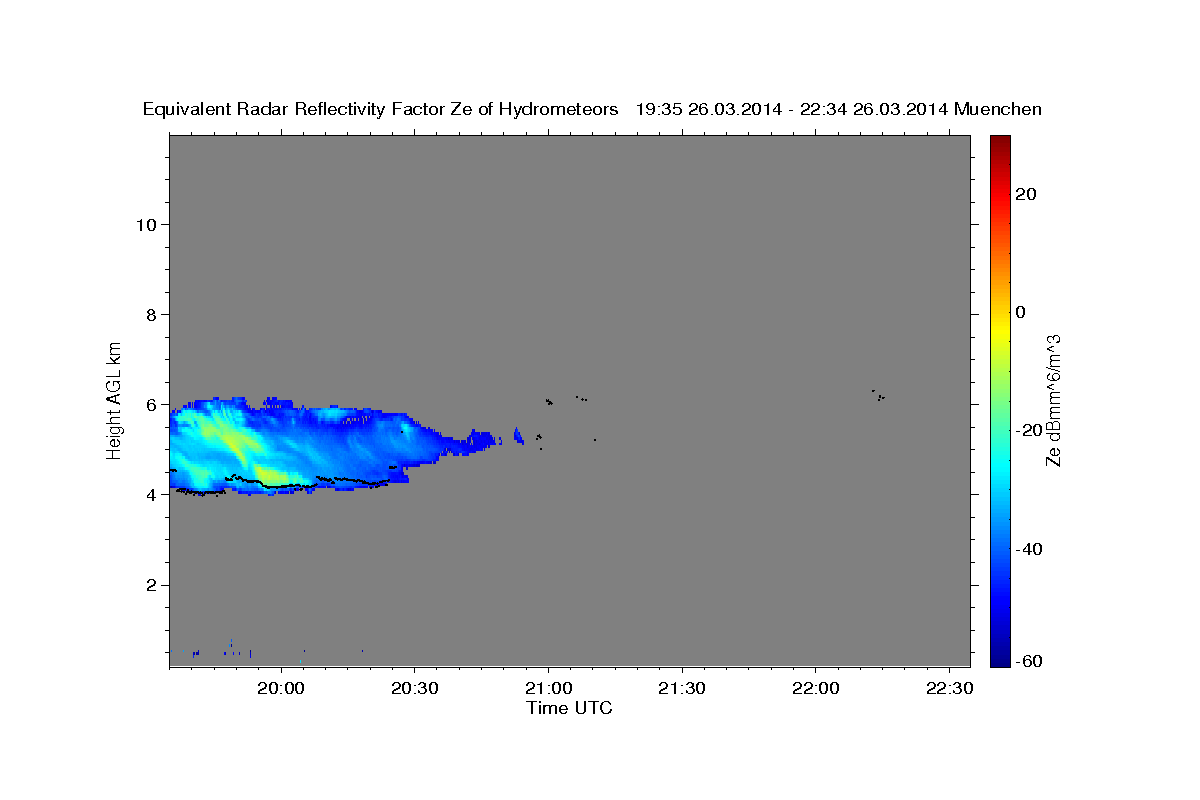
Task: Click the '22:00' time axis label
Action: point(815,689)
